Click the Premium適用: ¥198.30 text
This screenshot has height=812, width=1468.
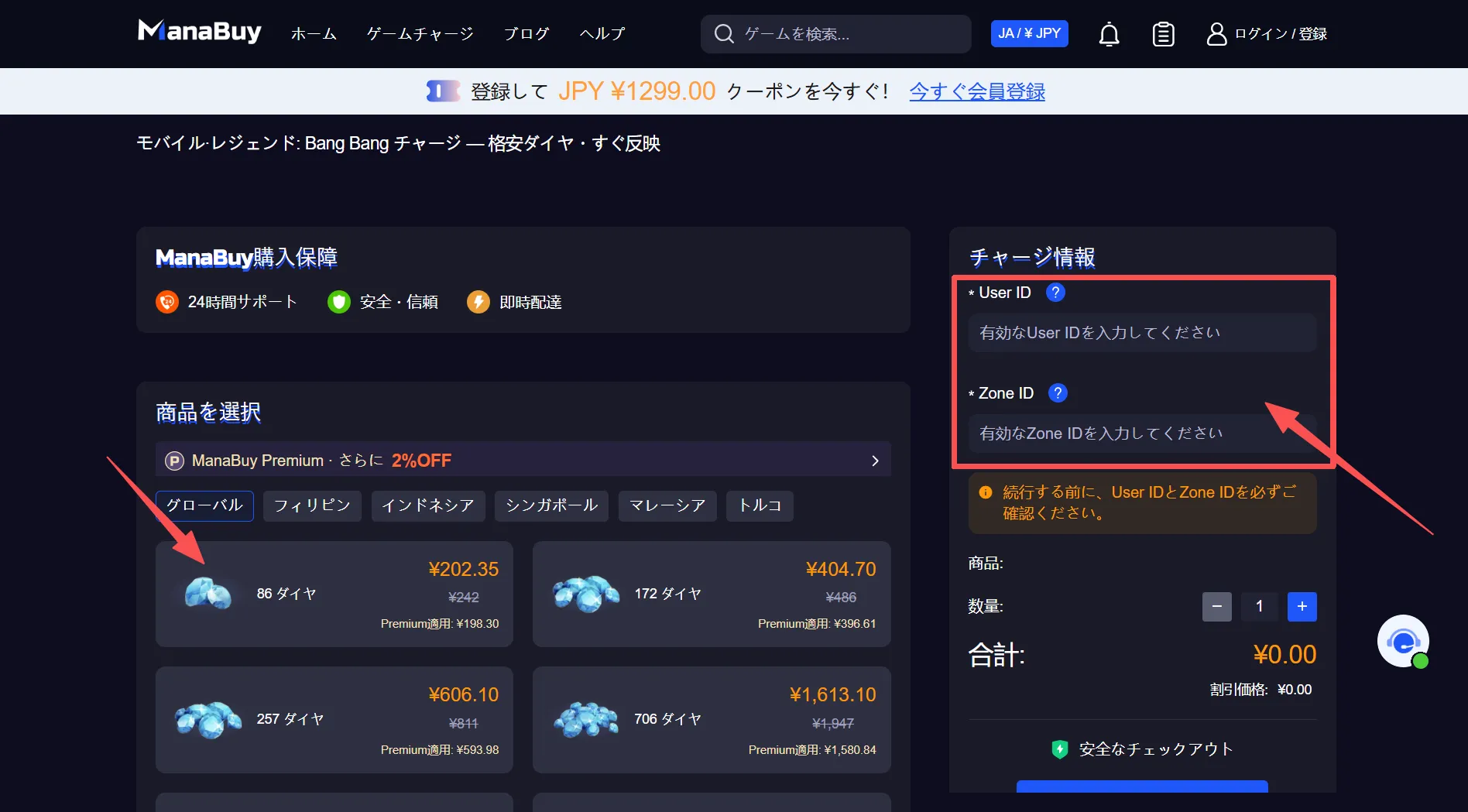(440, 624)
